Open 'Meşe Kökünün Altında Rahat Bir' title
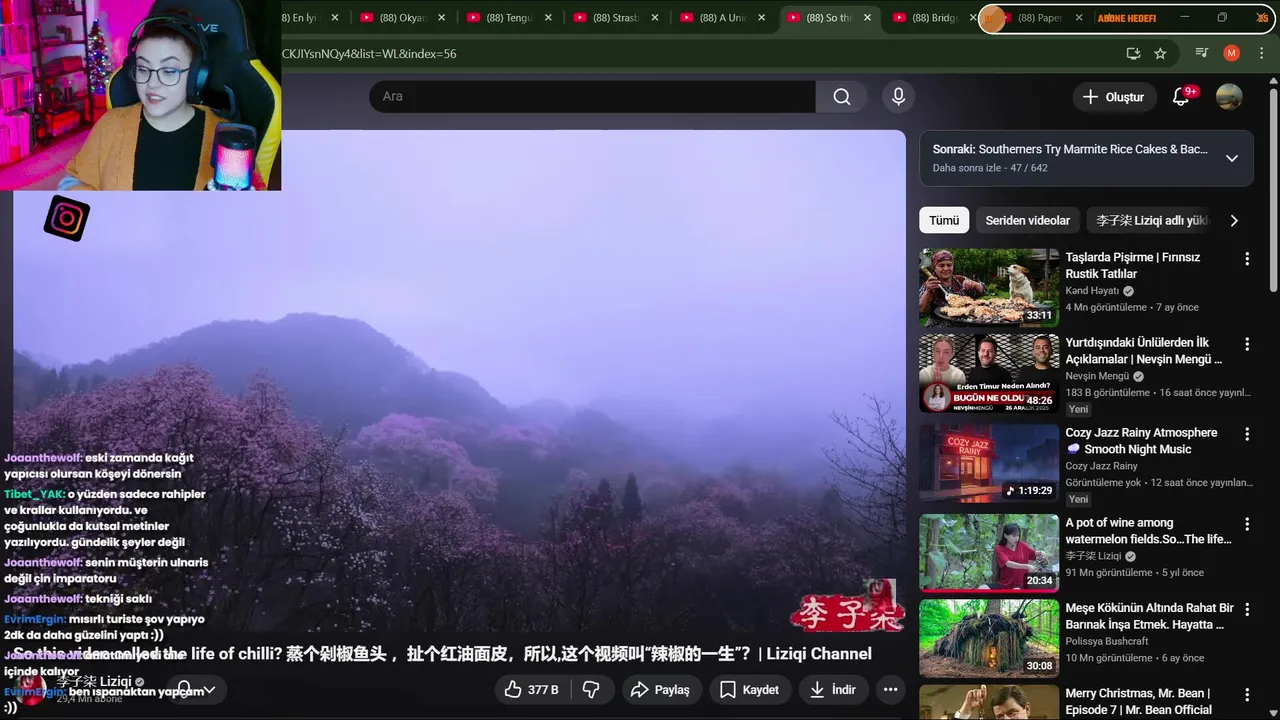Viewport: 1280px width, 720px height. pos(1149,616)
